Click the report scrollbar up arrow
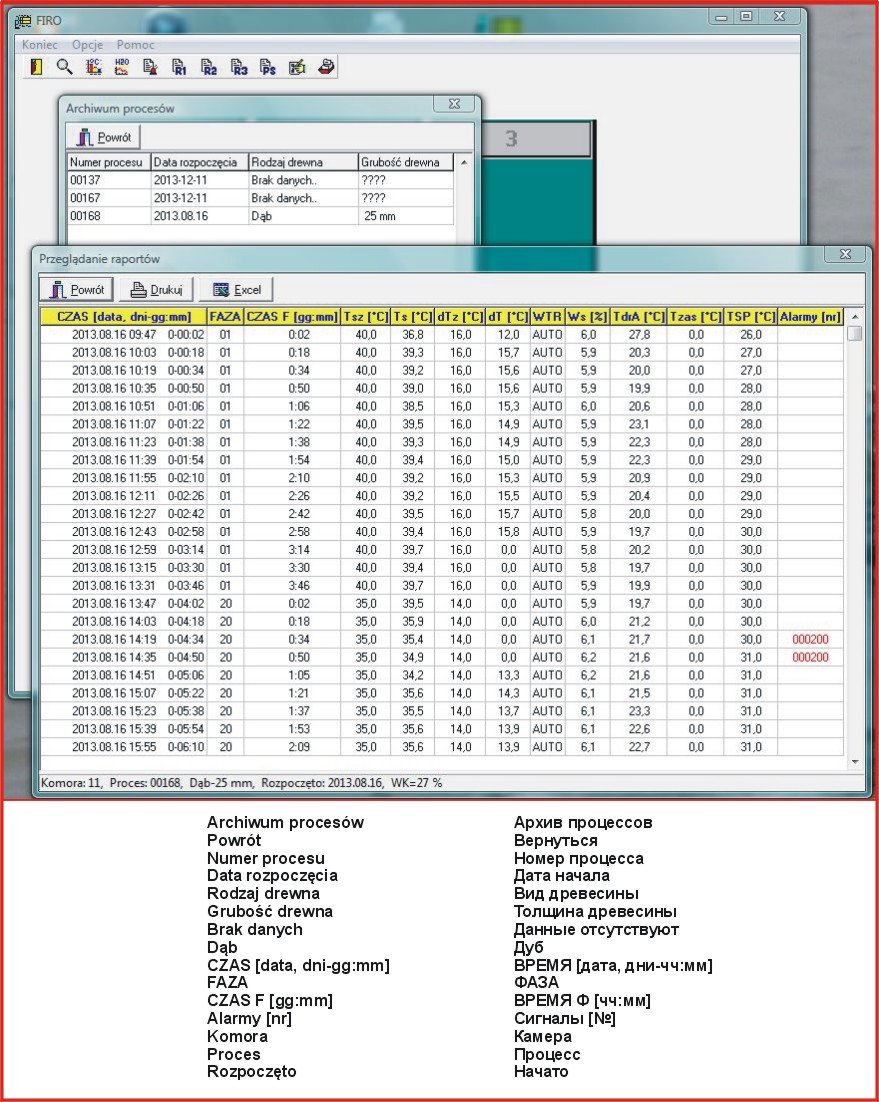Screen dimensions: 879x1102 pyautogui.click(x=854, y=316)
